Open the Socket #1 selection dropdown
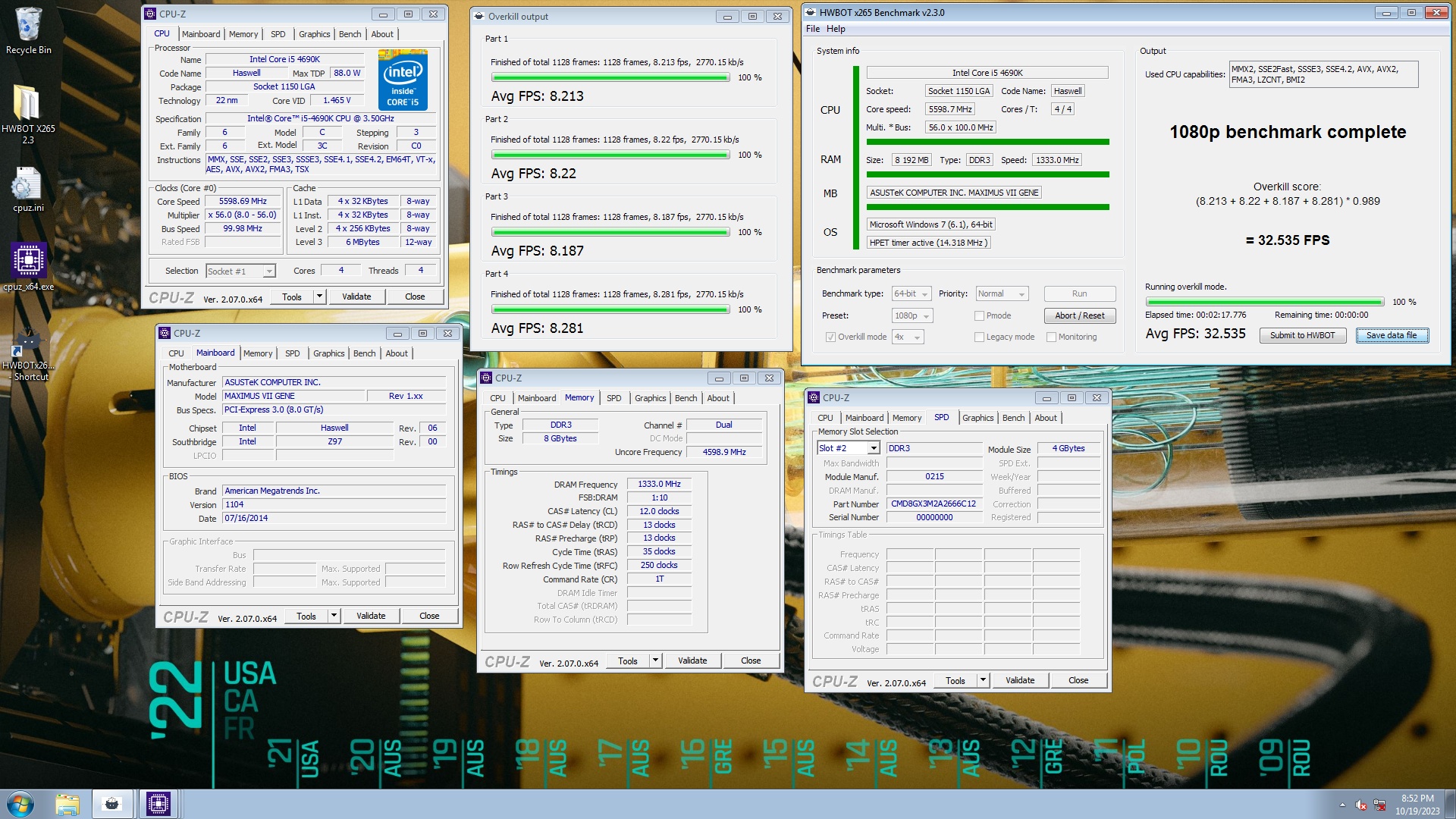1456x819 pixels. [240, 271]
